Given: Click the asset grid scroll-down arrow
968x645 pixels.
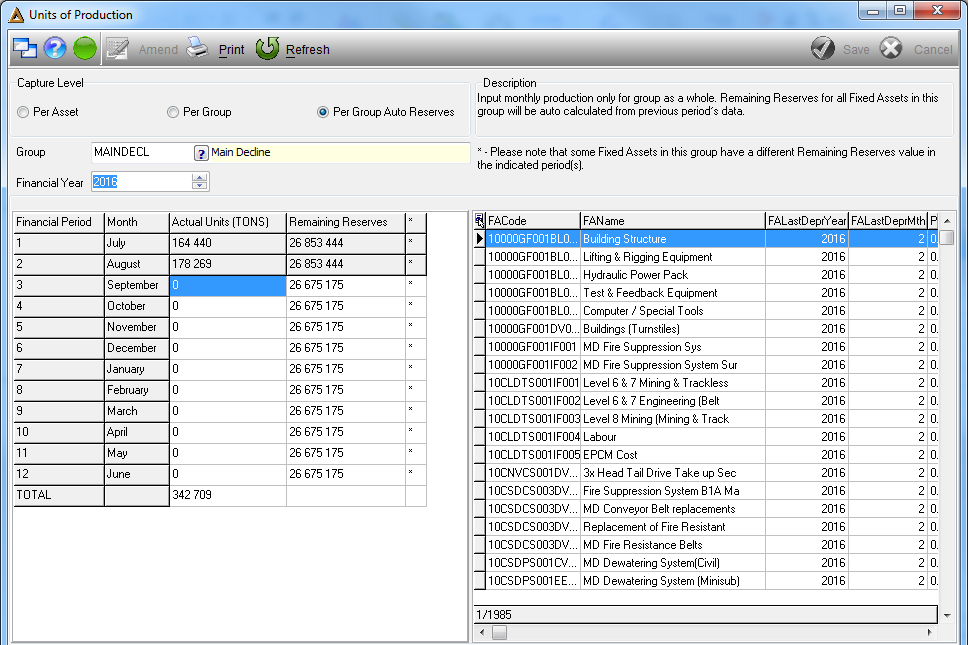Looking at the screenshot, I should point(947,615).
